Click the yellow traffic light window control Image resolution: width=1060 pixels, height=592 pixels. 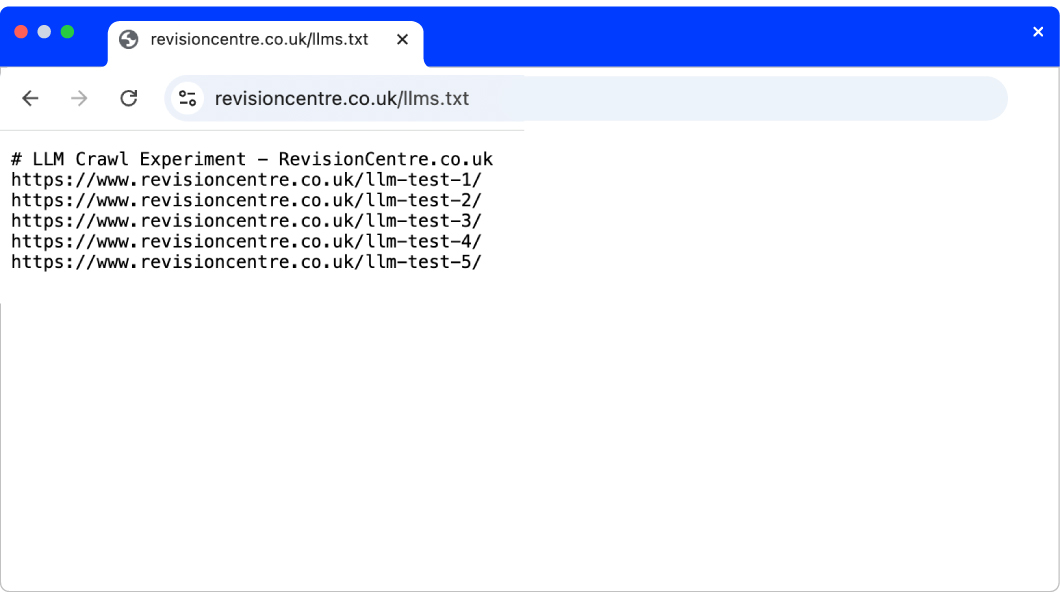(43, 32)
